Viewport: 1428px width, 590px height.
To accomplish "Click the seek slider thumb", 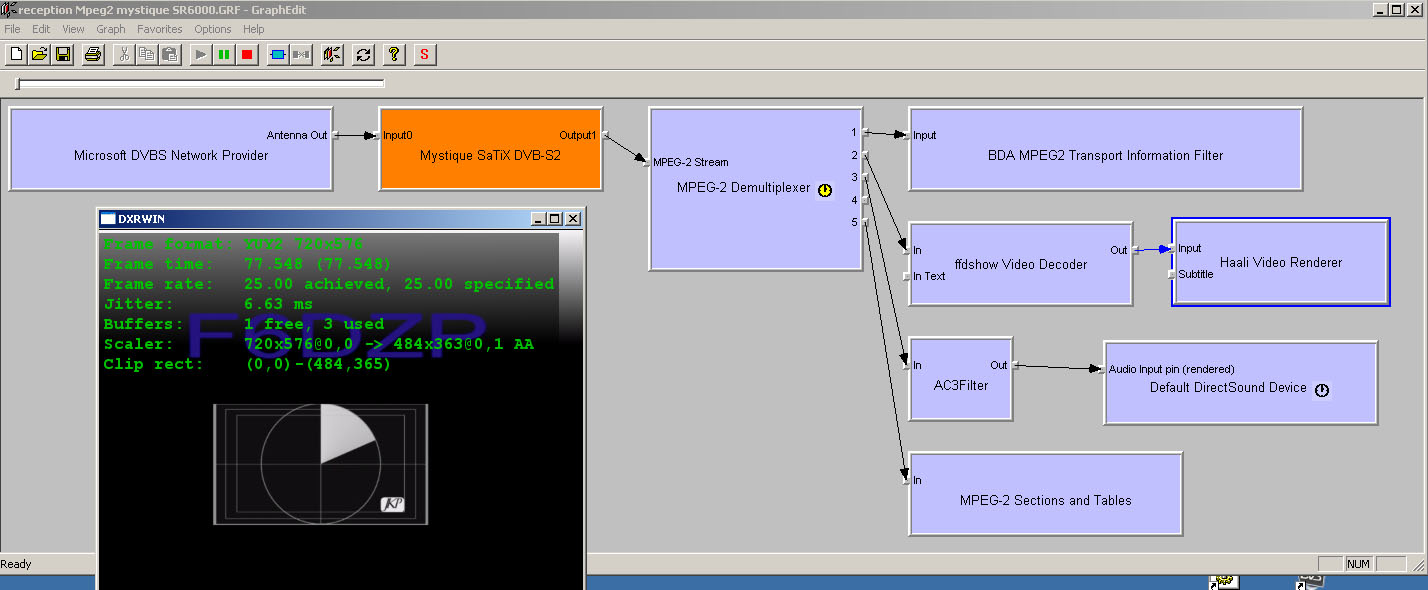I will point(18,84).
